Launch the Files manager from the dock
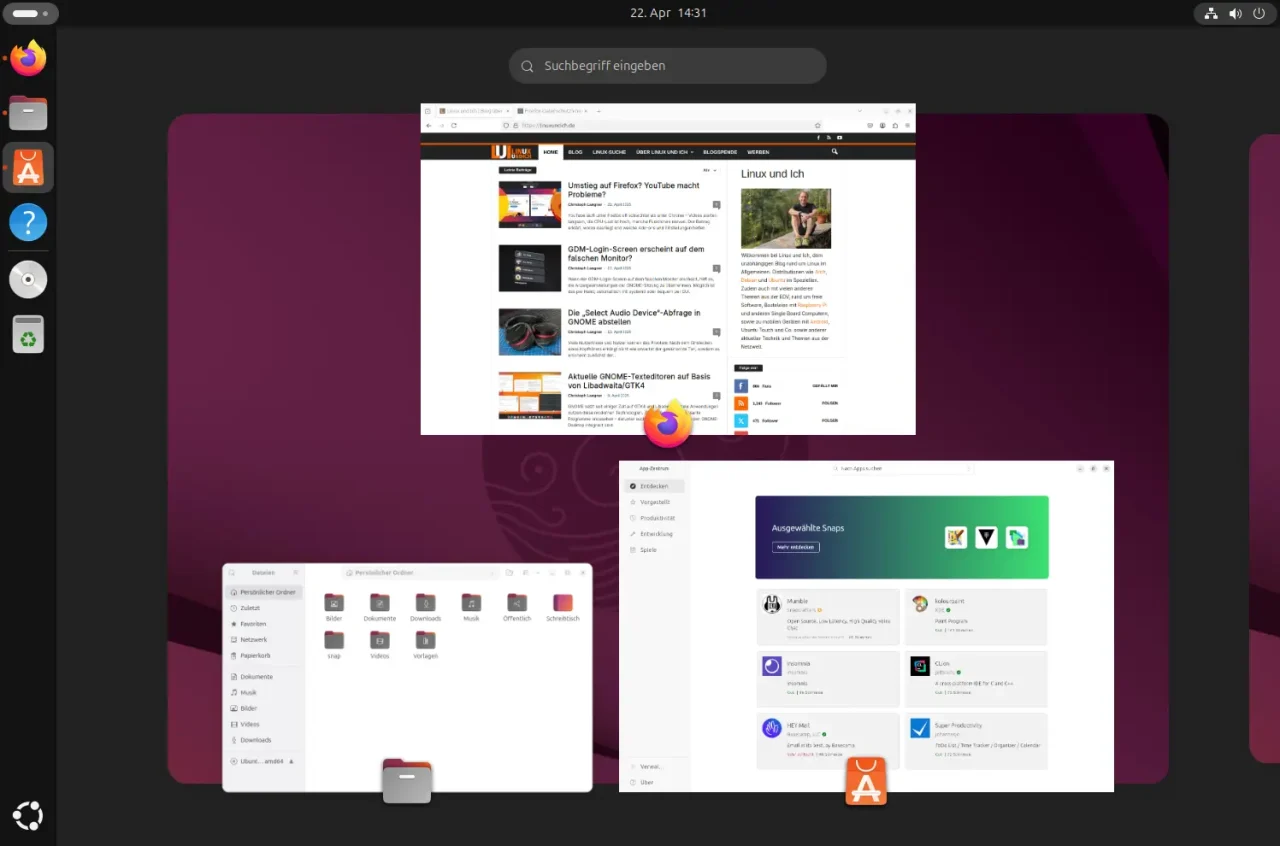This screenshot has width=1280, height=846. point(28,113)
